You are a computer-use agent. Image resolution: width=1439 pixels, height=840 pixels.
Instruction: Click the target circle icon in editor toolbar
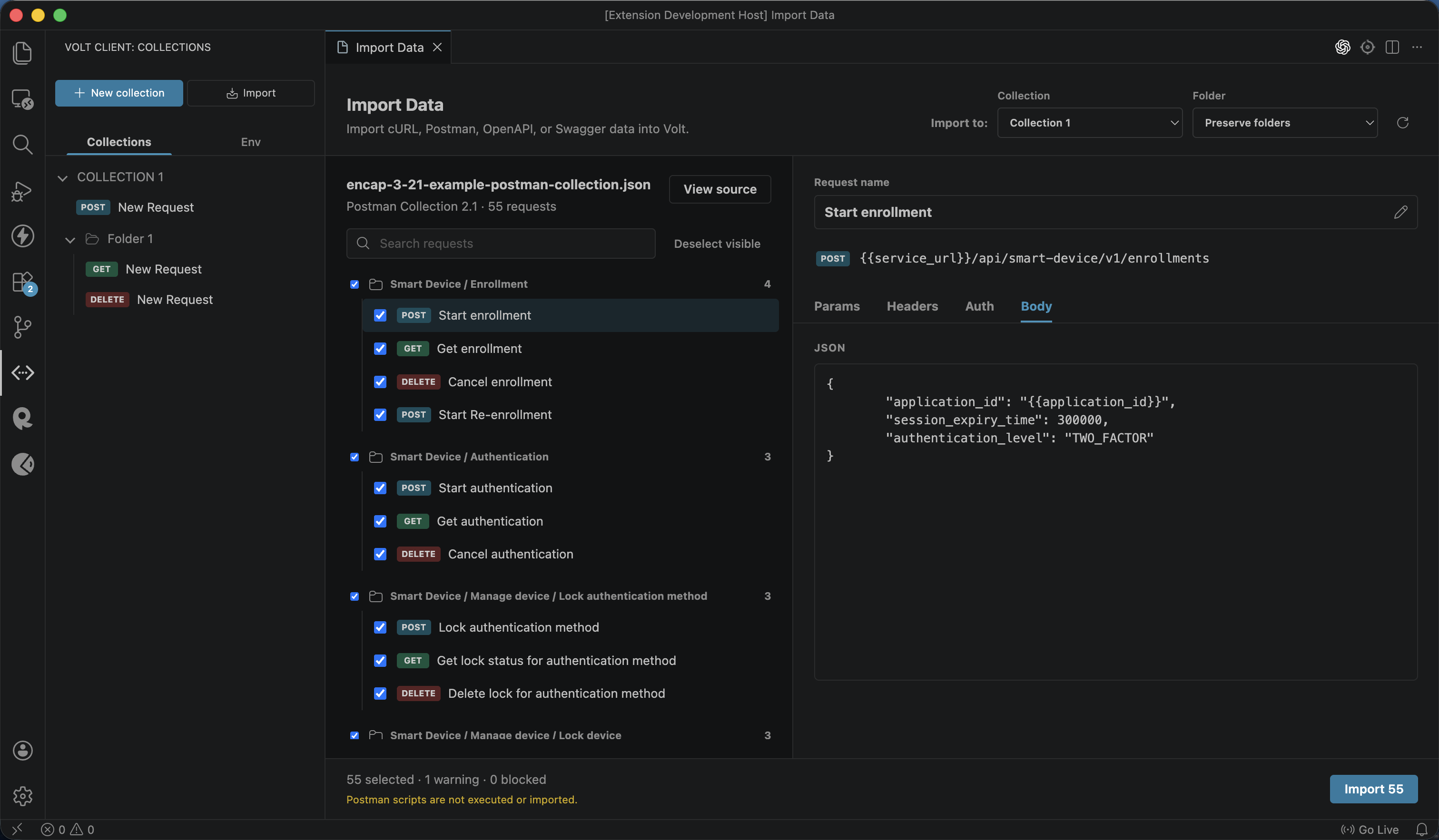tap(1367, 47)
